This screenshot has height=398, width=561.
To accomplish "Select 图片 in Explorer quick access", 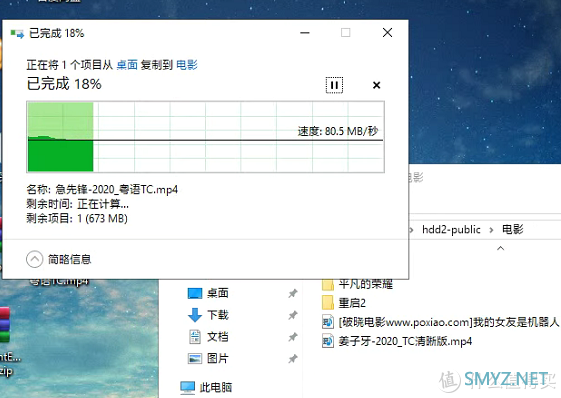I will coord(218,358).
